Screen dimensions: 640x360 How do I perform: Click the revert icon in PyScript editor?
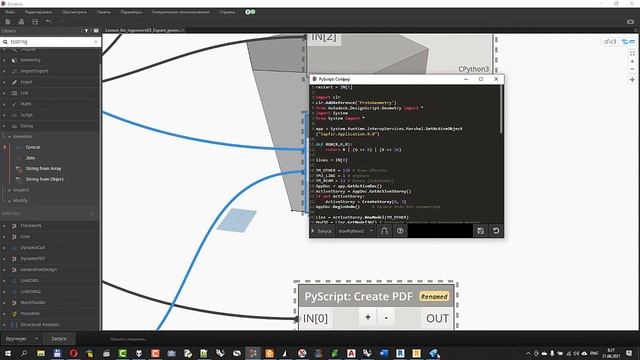(496, 231)
